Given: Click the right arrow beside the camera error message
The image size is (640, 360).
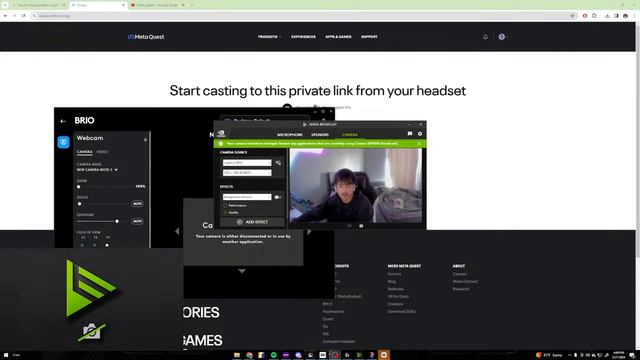Looking at the screenshot, I should click(x=309, y=231).
